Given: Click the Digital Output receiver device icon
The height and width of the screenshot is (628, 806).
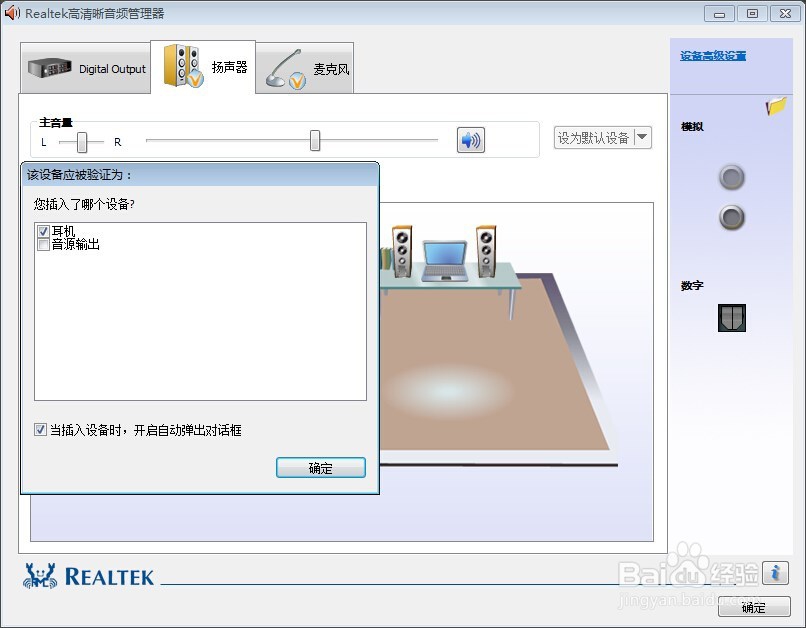Looking at the screenshot, I should pos(49,68).
